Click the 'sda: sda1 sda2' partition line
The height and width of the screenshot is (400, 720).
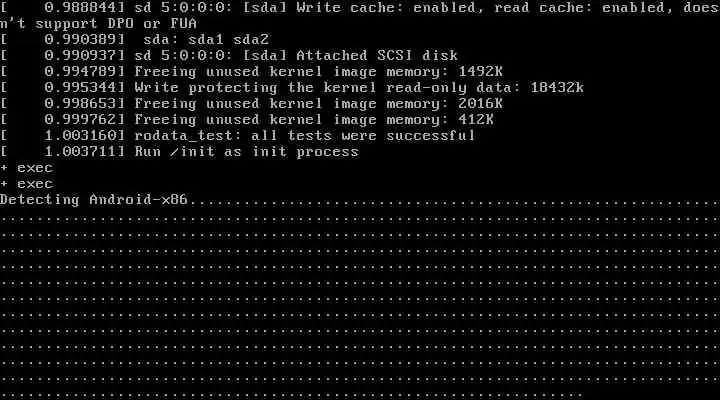(206, 39)
